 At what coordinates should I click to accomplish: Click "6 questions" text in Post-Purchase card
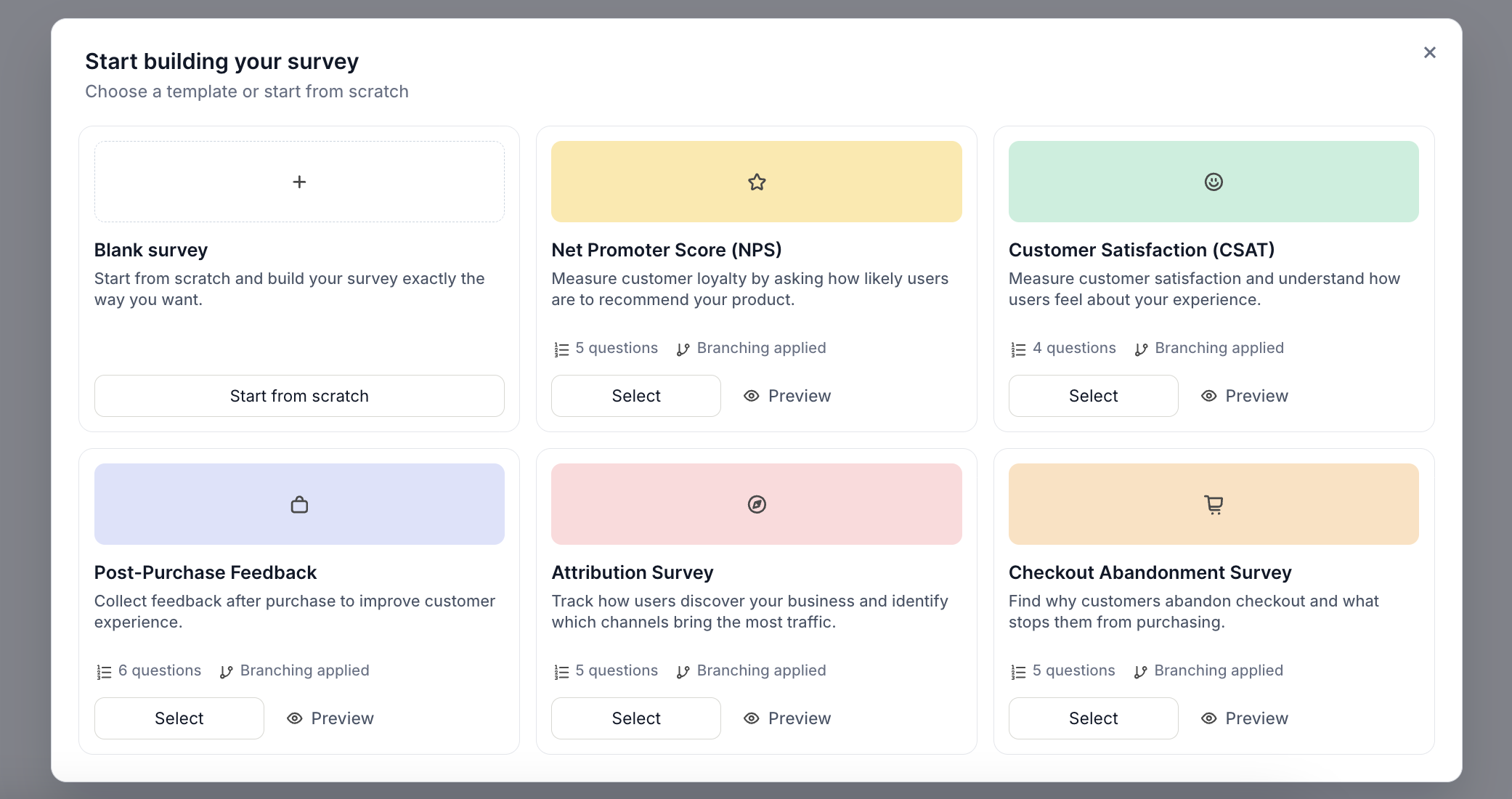click(x=160, y=670)
